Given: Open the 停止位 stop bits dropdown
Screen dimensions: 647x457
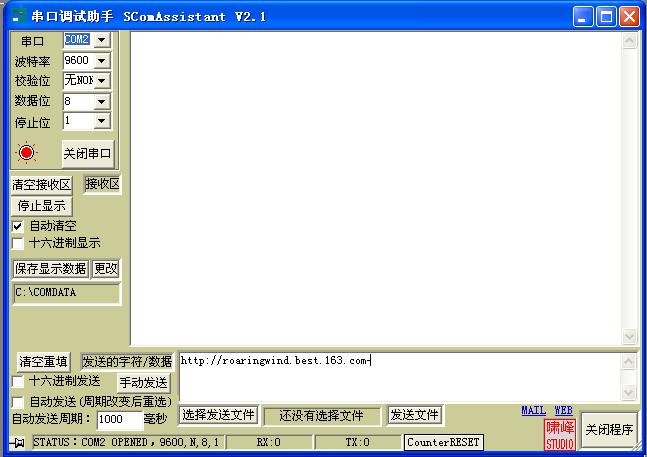Looking at the screenshot, I should tap(101, 121).
